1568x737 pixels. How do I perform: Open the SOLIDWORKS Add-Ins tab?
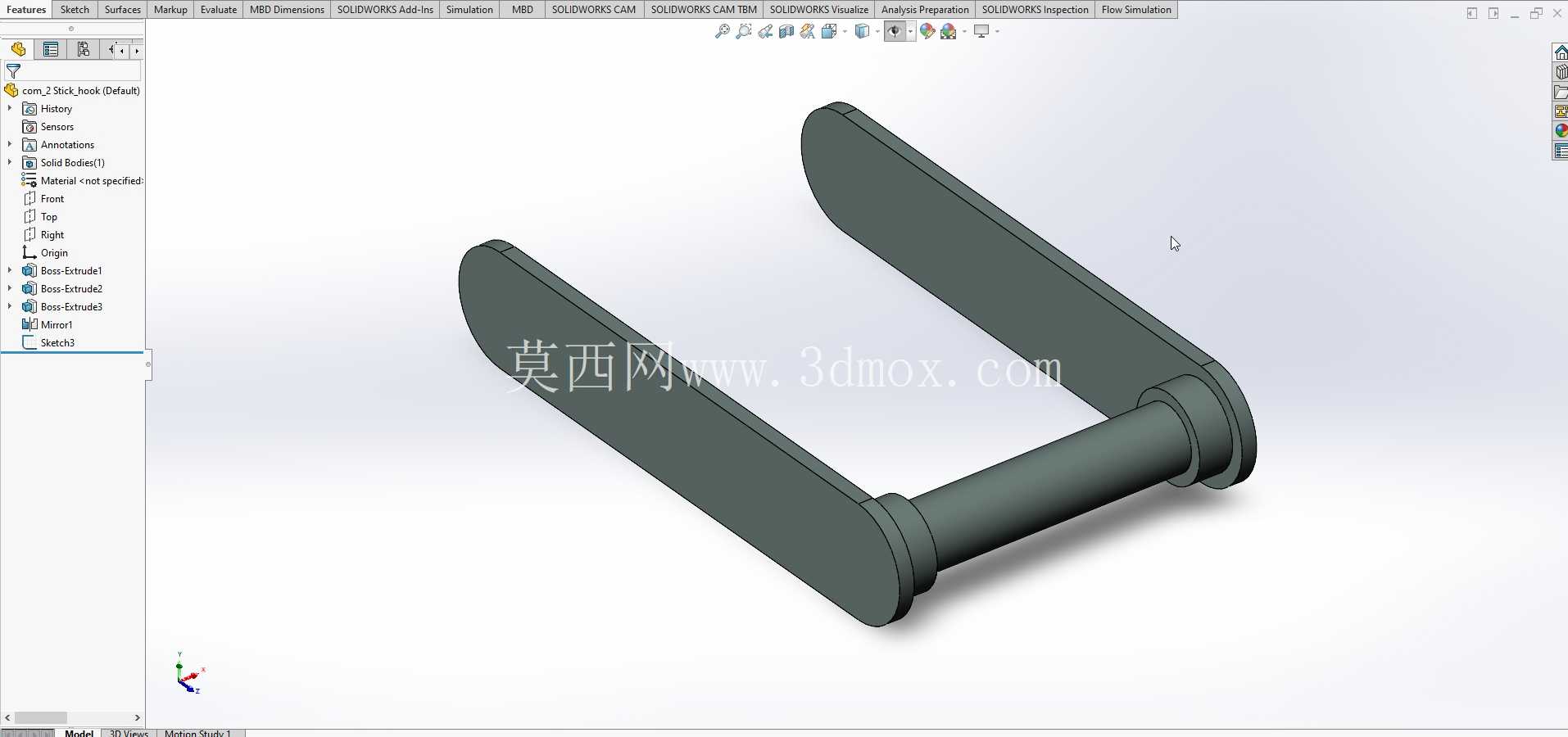click(x=385, y=9)
